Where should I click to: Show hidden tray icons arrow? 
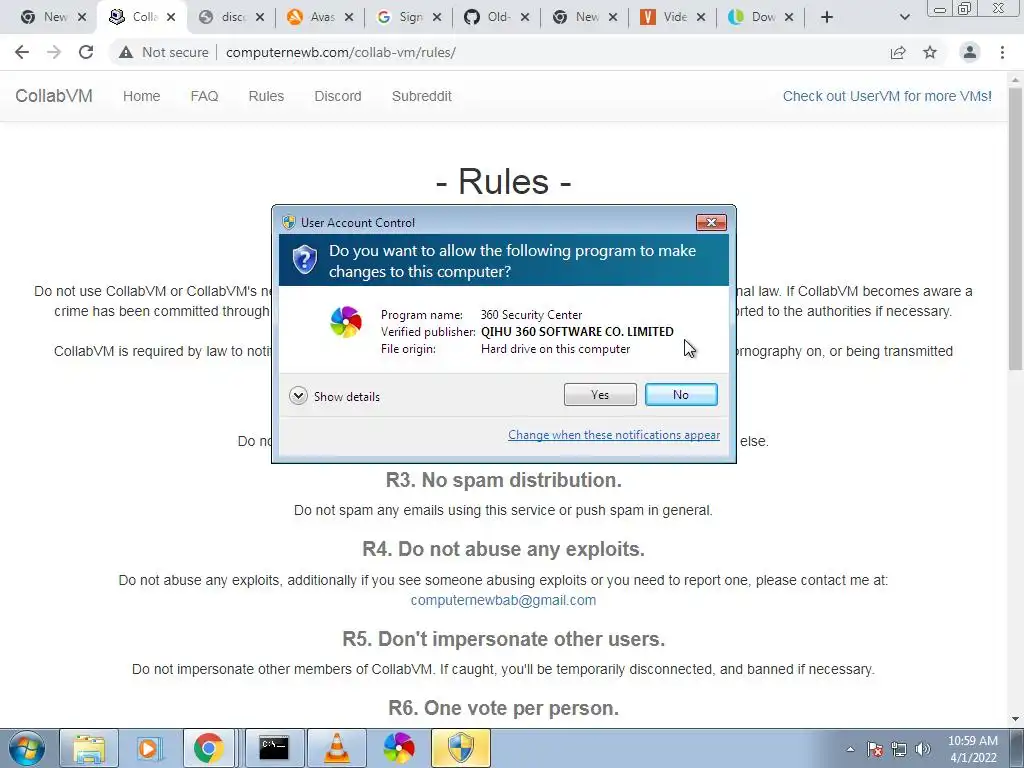click(850, 749)
